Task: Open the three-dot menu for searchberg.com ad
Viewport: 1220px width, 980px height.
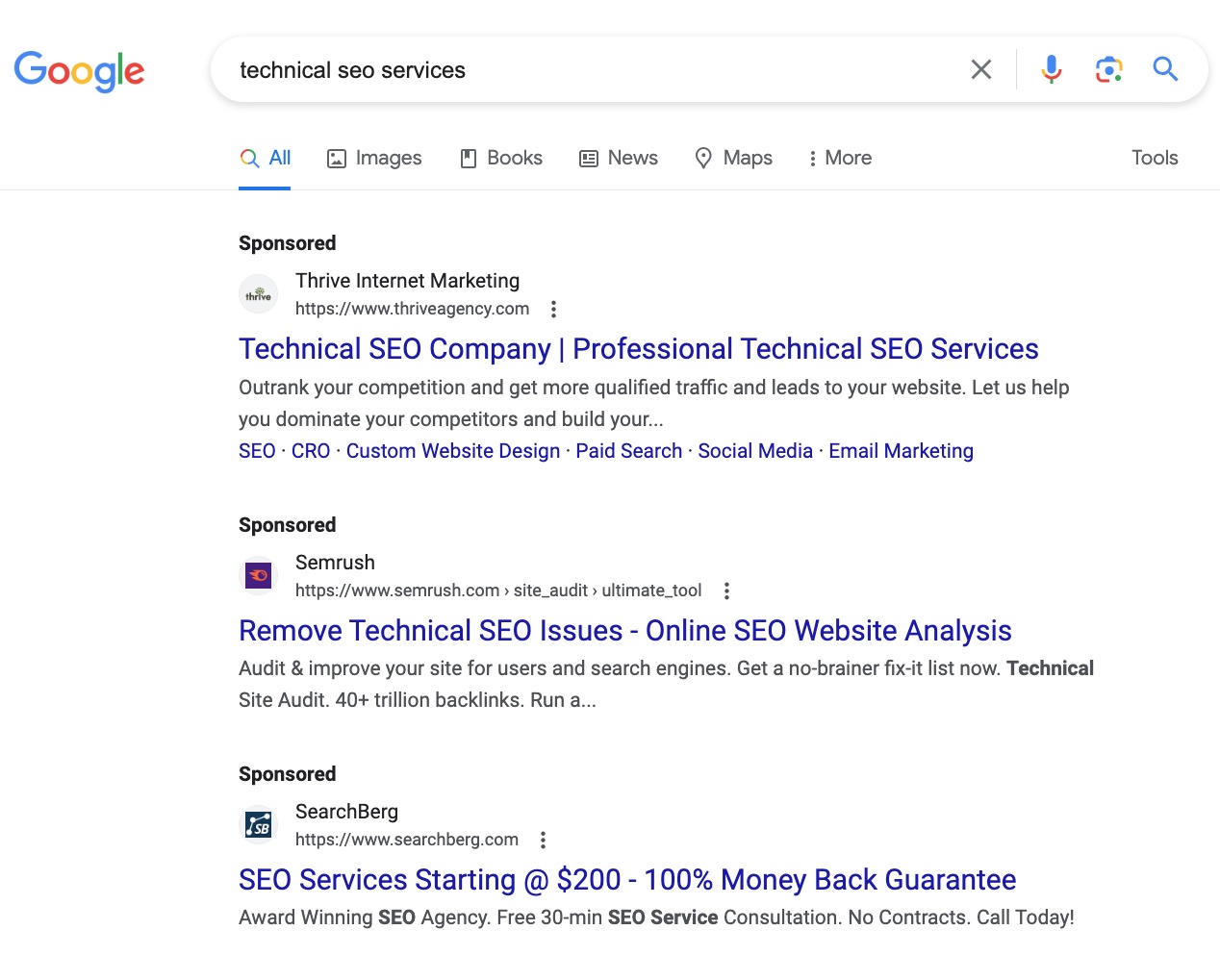Action: tap(543, 840)
